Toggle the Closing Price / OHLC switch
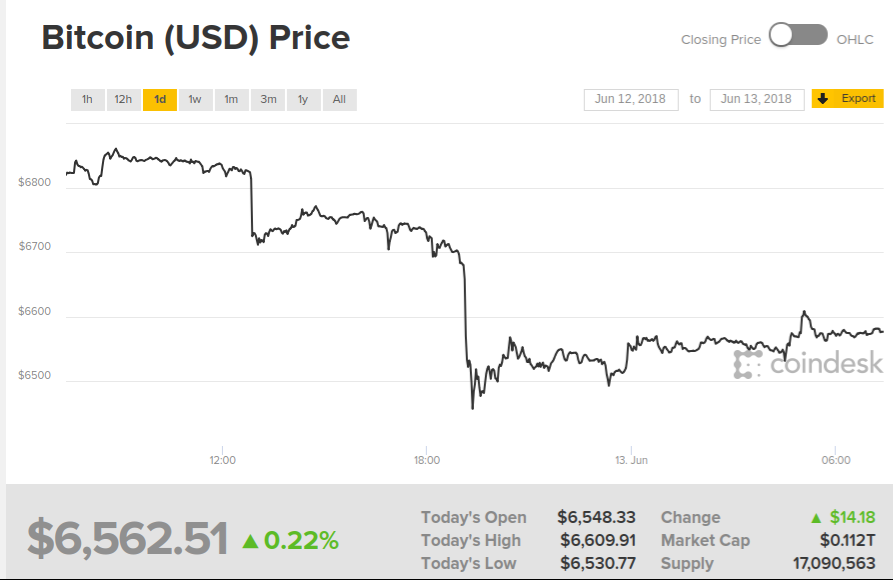Screen dimensions: 893x580 pos(798,36)
